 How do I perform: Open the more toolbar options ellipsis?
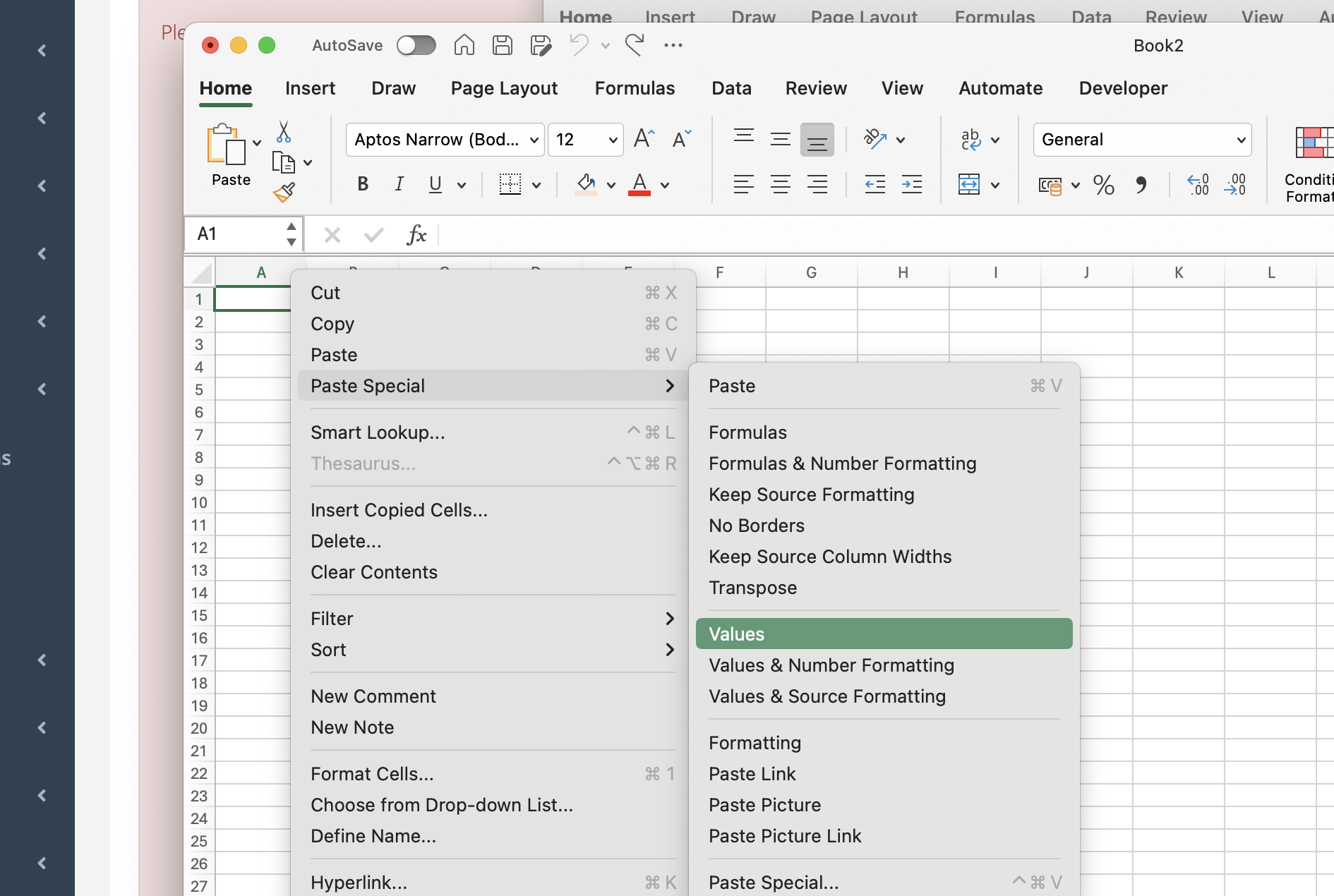[x=673, y=45]
